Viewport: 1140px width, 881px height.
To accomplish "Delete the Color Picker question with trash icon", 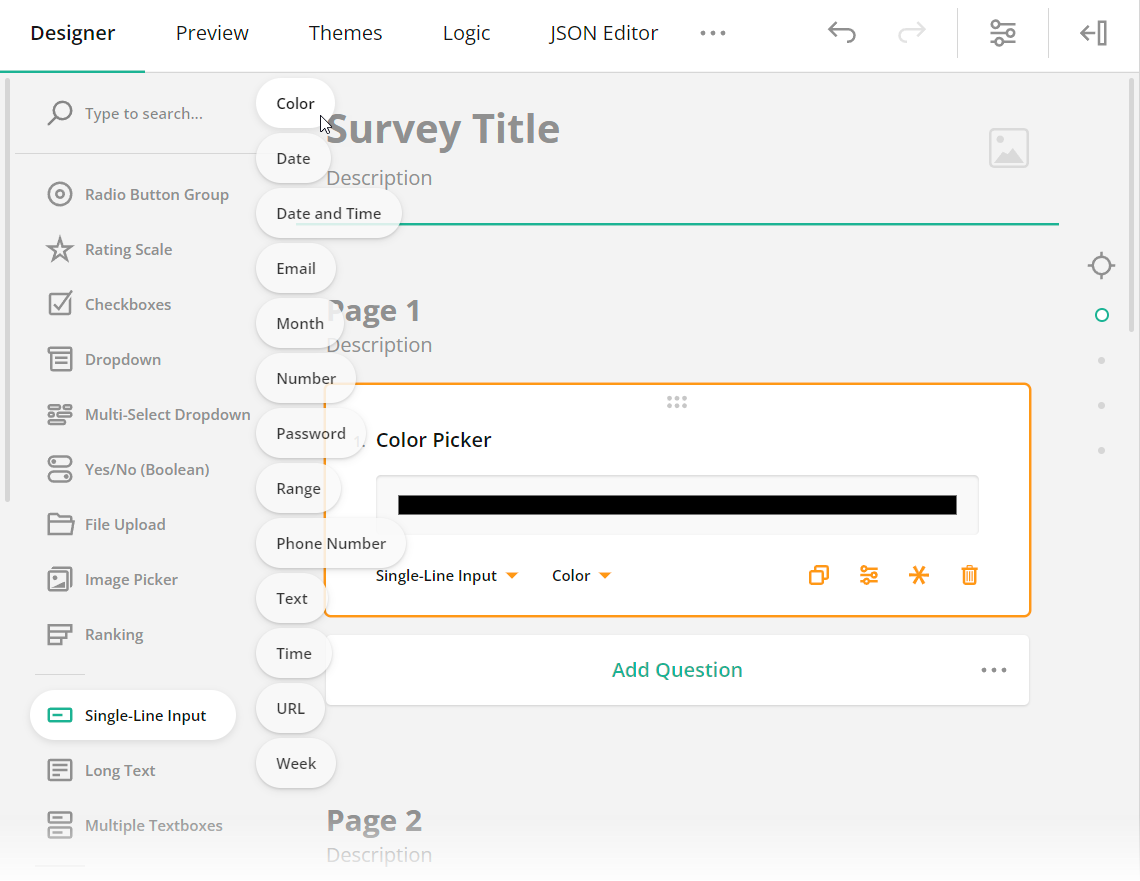I will 969,575.
